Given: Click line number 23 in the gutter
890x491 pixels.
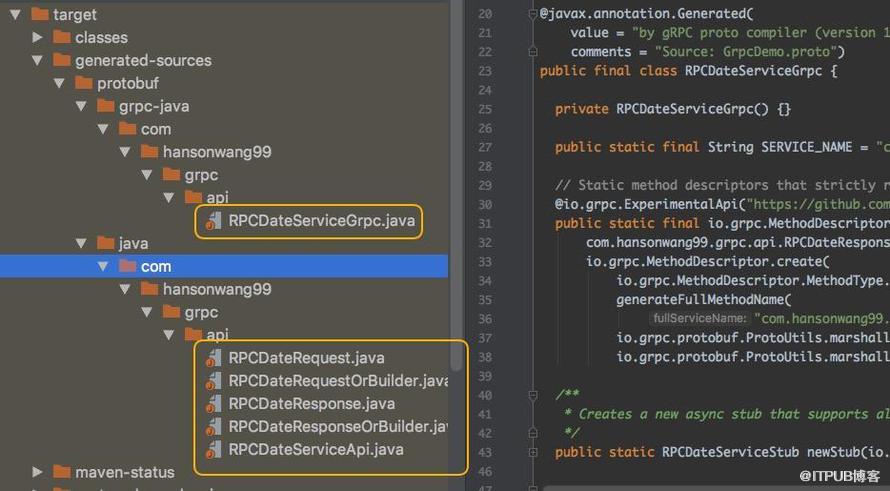Looking at the screenshot, I should click(x=484, y=71).
